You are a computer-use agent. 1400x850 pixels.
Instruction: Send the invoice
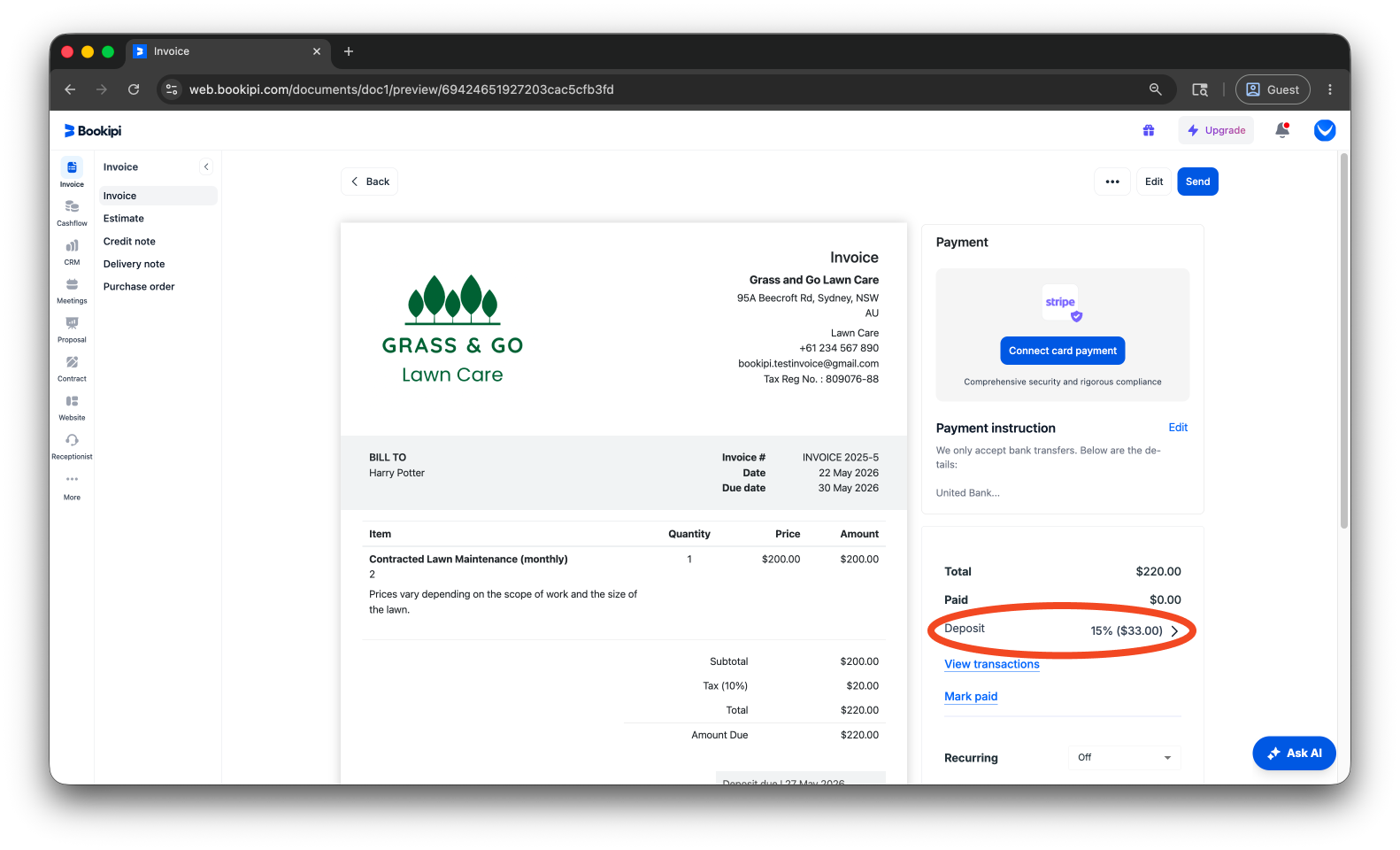(x=1197, y=182)
